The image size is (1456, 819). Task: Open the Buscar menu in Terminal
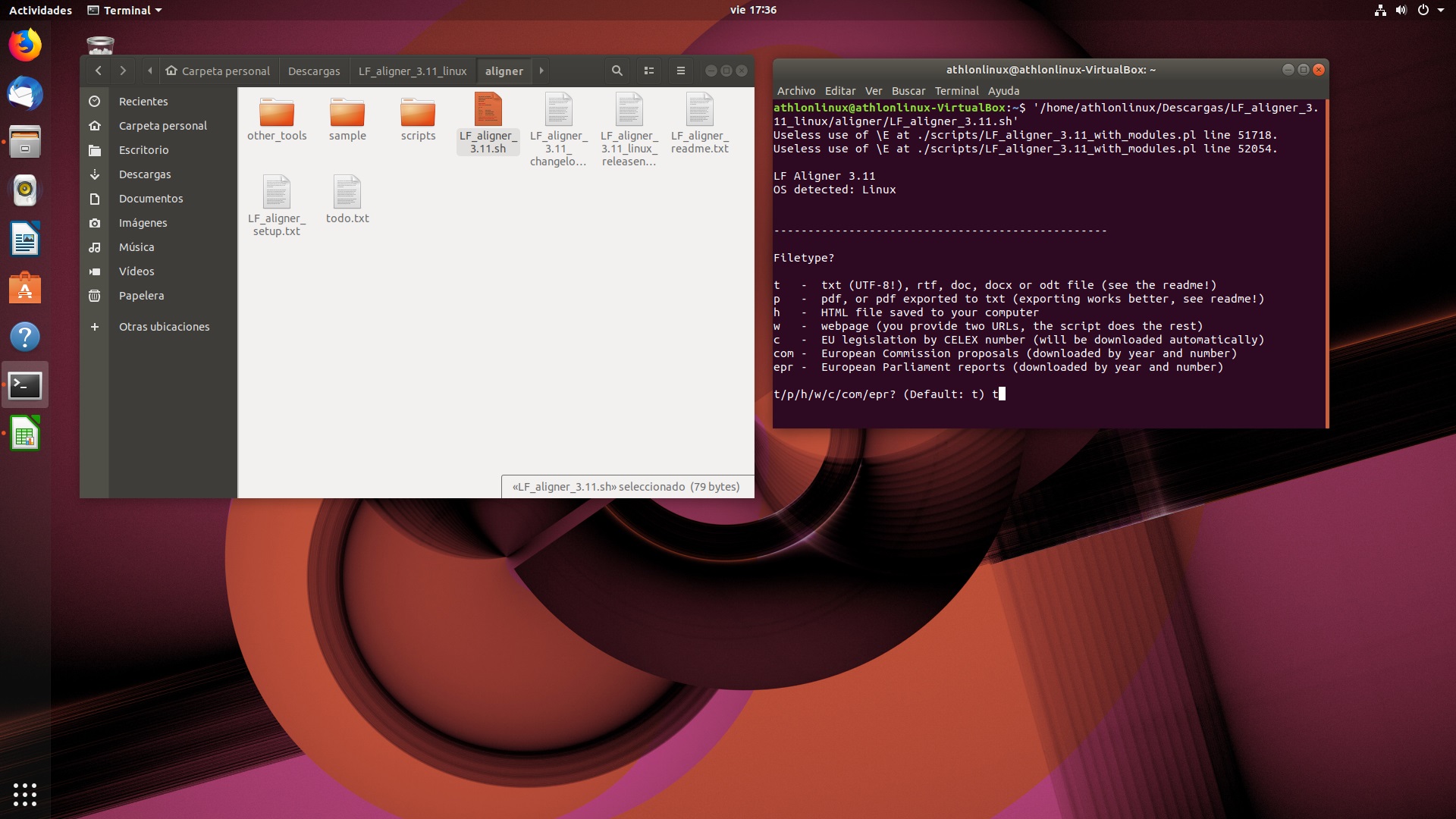point(908,90)
